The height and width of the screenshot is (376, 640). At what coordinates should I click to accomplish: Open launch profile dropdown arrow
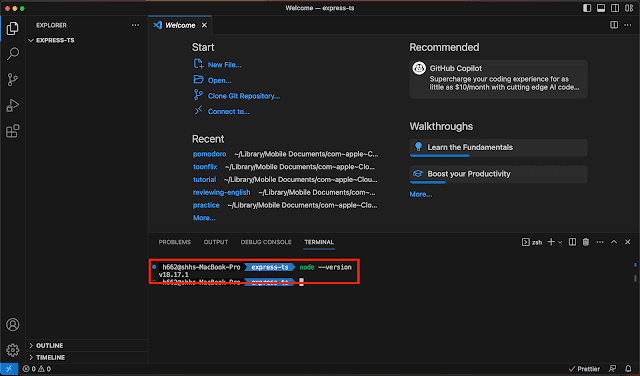pos(560,242)
